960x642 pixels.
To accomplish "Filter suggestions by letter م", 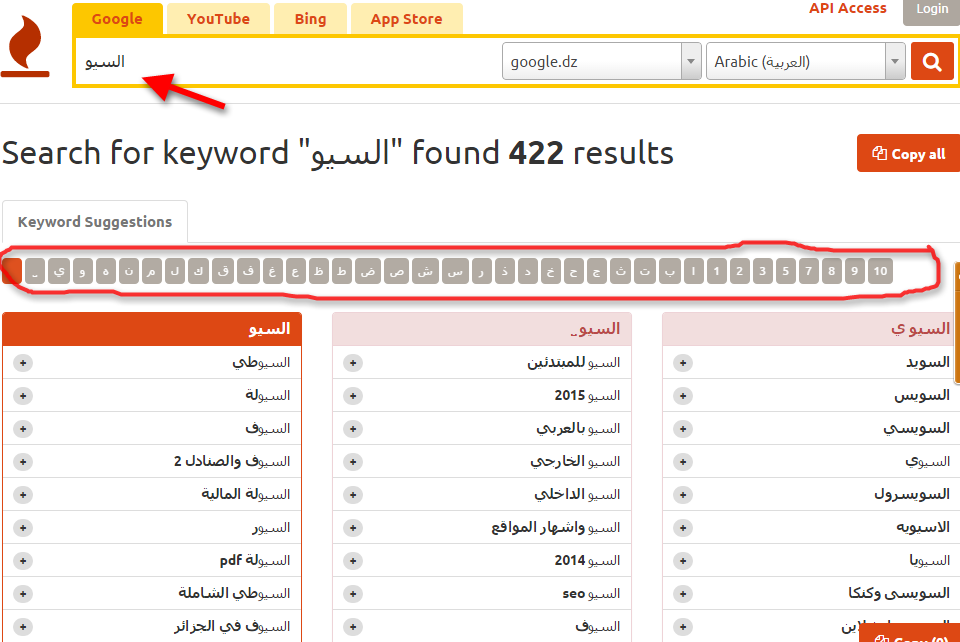I will click(151, 271).
